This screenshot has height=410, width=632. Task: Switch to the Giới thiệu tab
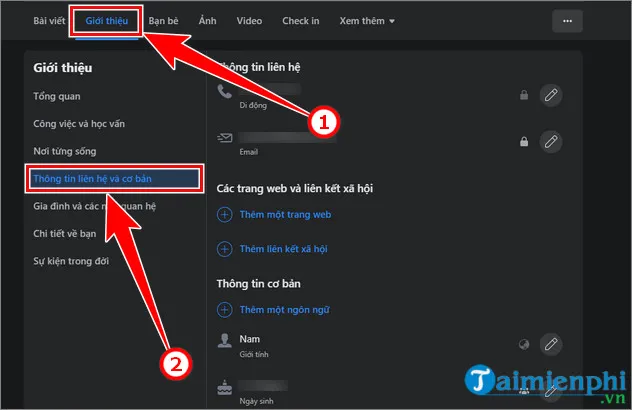point(106,21)
